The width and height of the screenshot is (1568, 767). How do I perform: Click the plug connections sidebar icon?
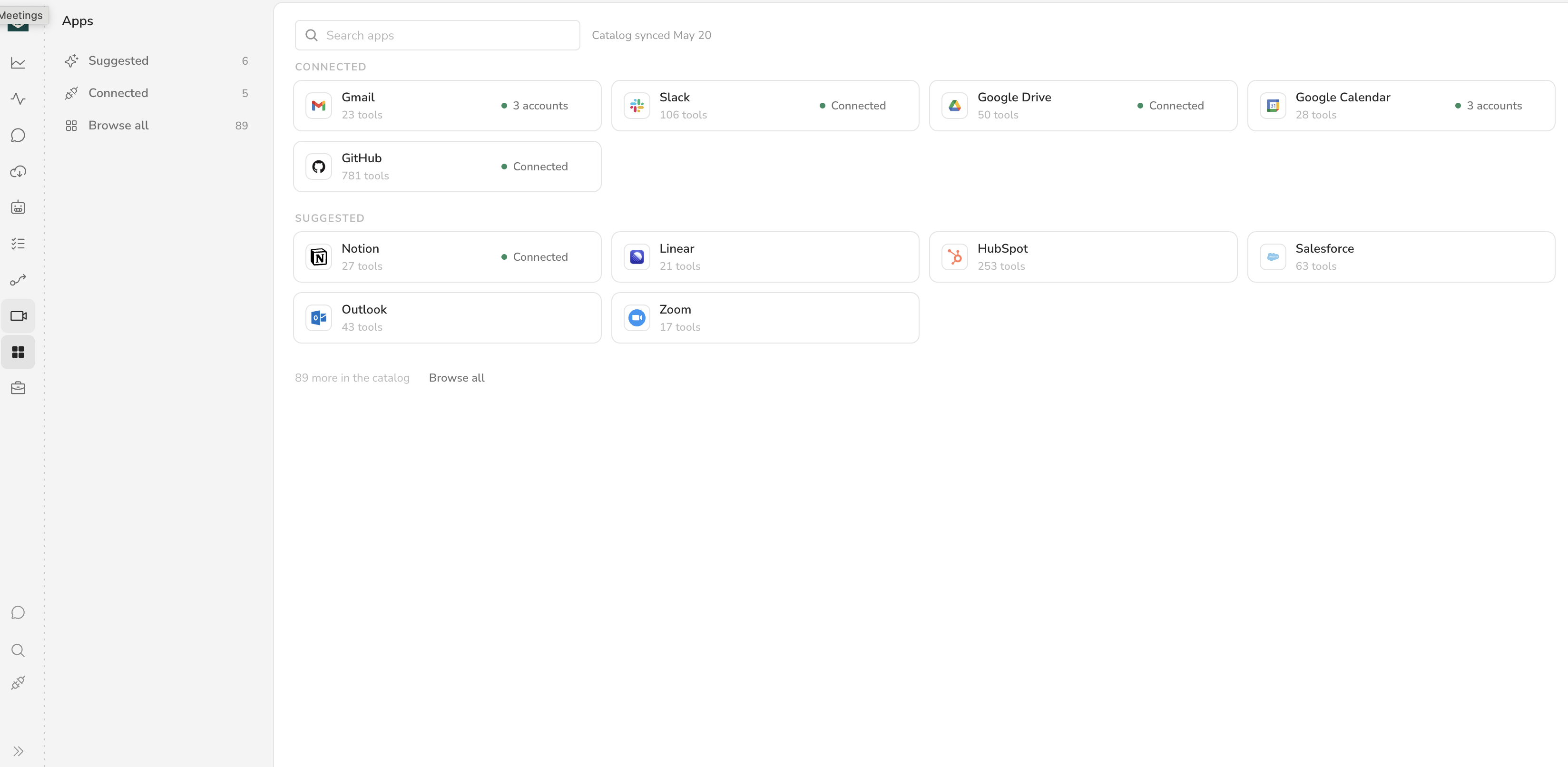pyautogui.click(x=18, y=683)
